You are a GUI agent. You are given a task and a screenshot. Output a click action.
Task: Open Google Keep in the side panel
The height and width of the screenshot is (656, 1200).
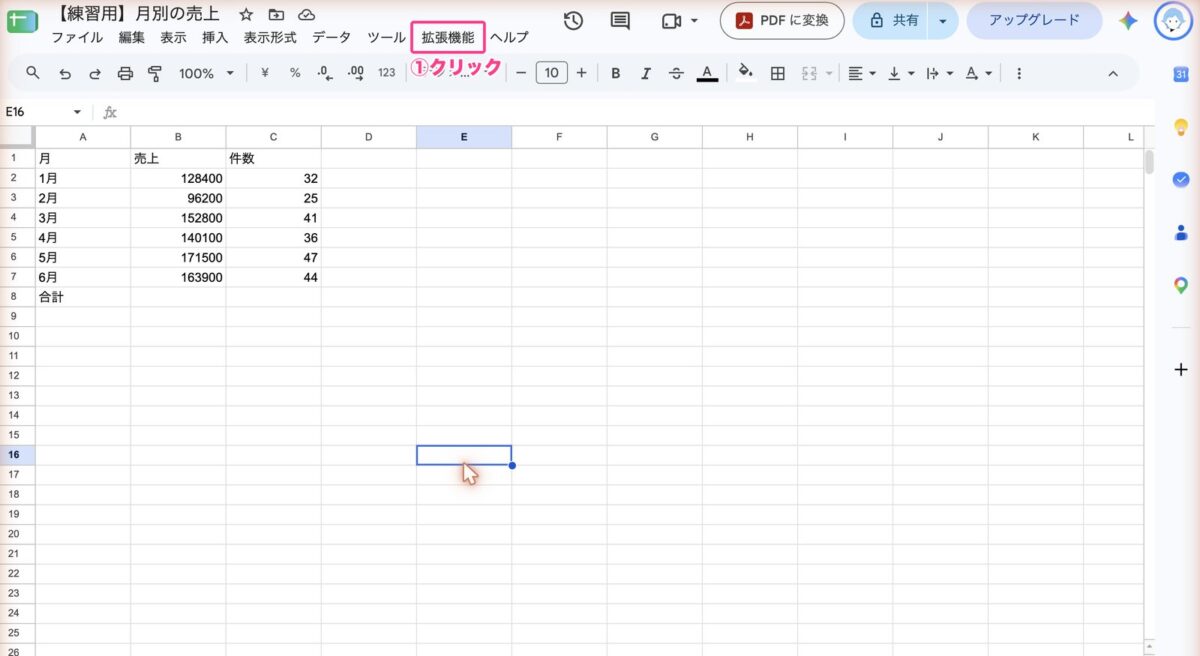point(1181,127)
